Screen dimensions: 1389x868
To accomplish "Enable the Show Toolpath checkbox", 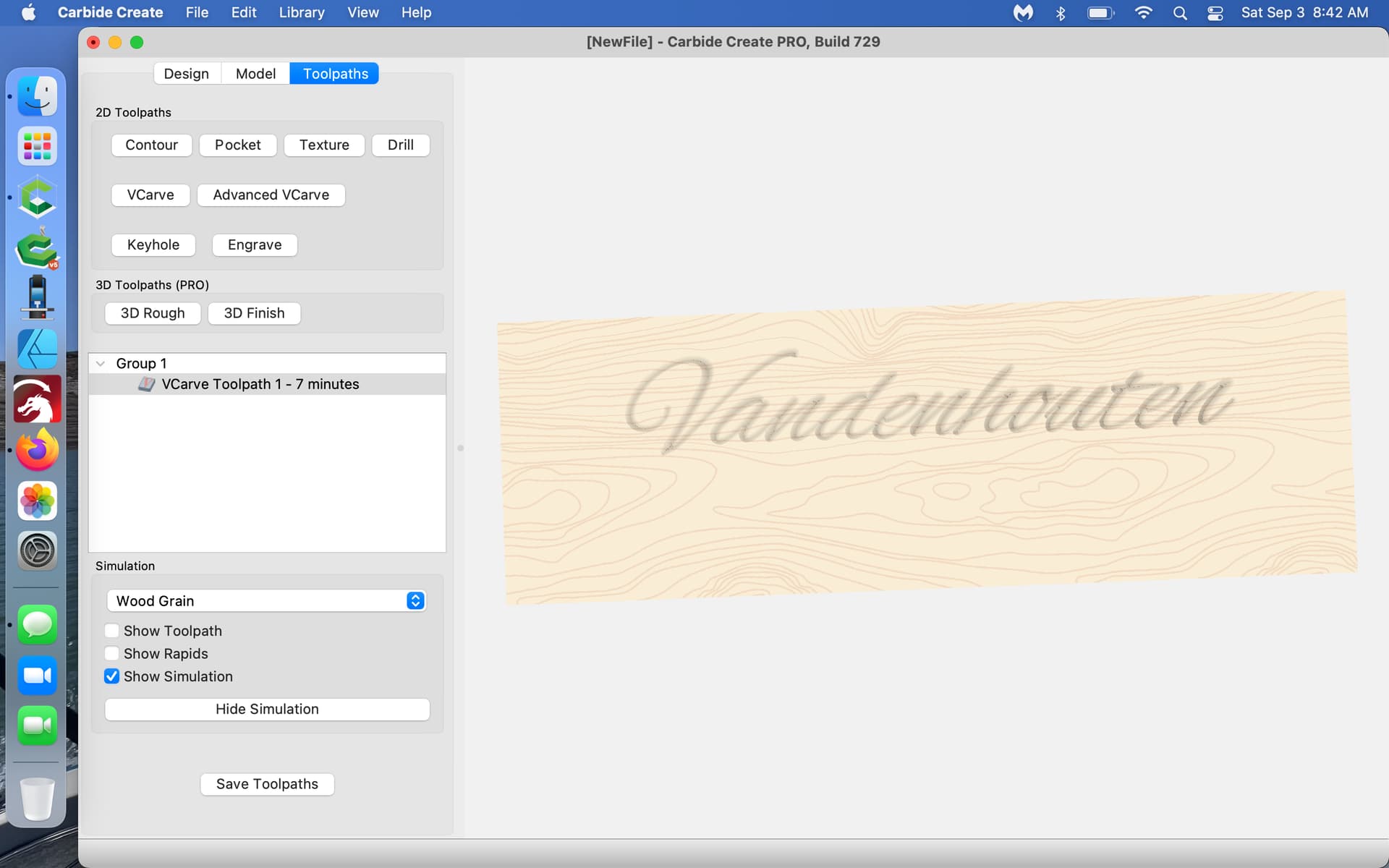I will point(111,631).
